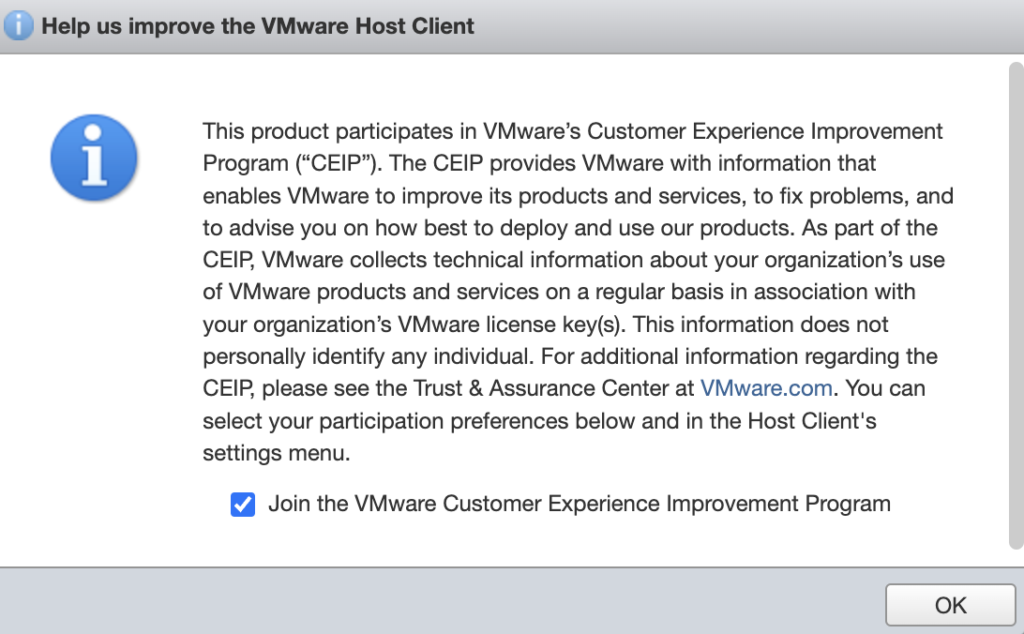Click the small info icon in title bar

(x=19, y=26)
